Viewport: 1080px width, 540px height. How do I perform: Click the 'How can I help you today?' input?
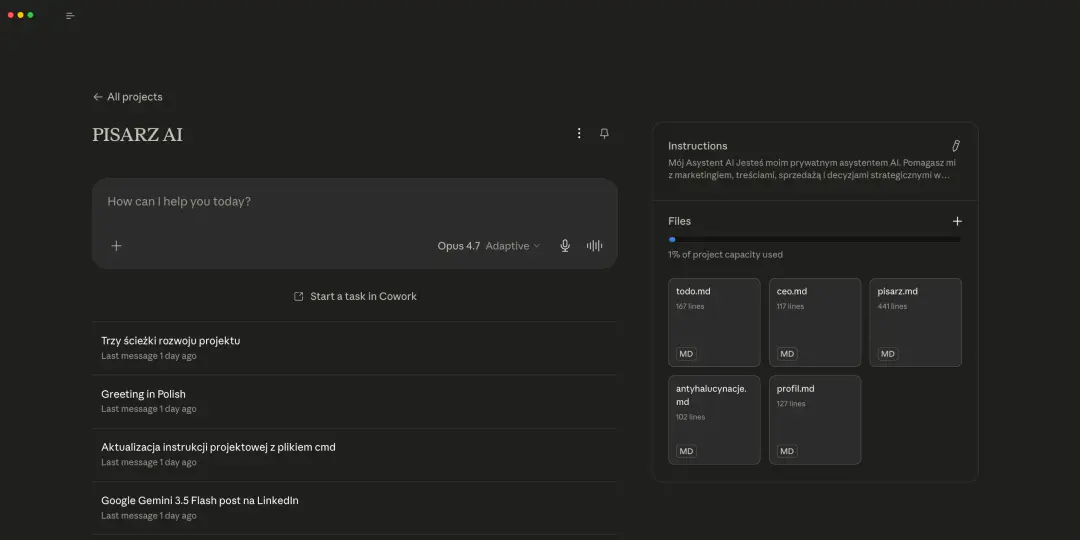[x=354, y=202]
